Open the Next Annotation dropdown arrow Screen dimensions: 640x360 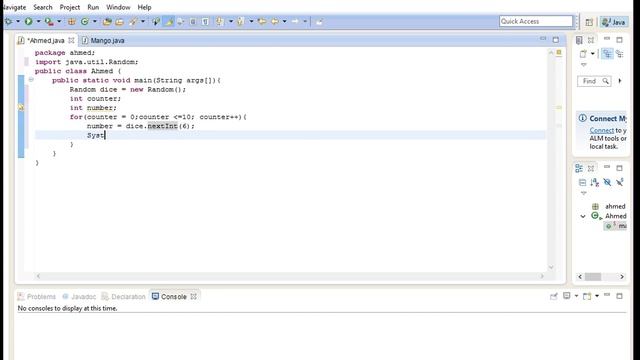click(231, 21)
